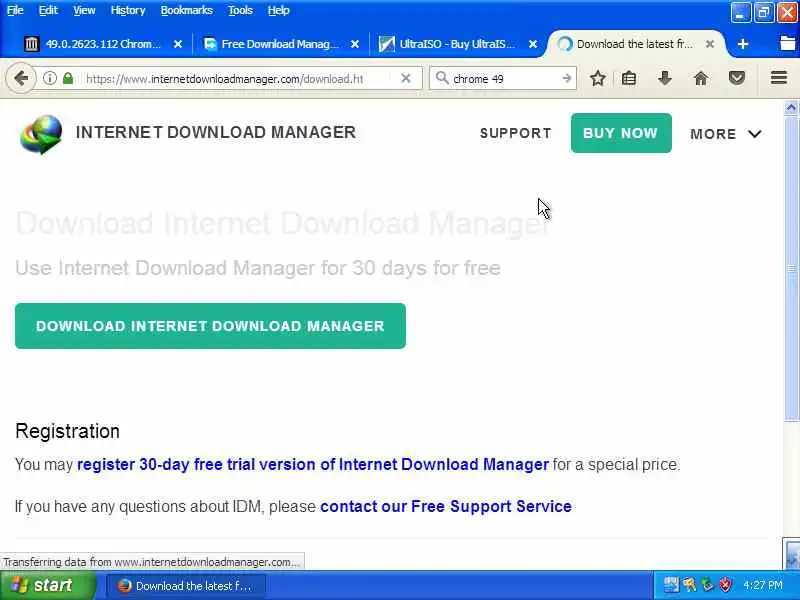
Task: Close the UltraISO tab
Action: click(533, 44)
